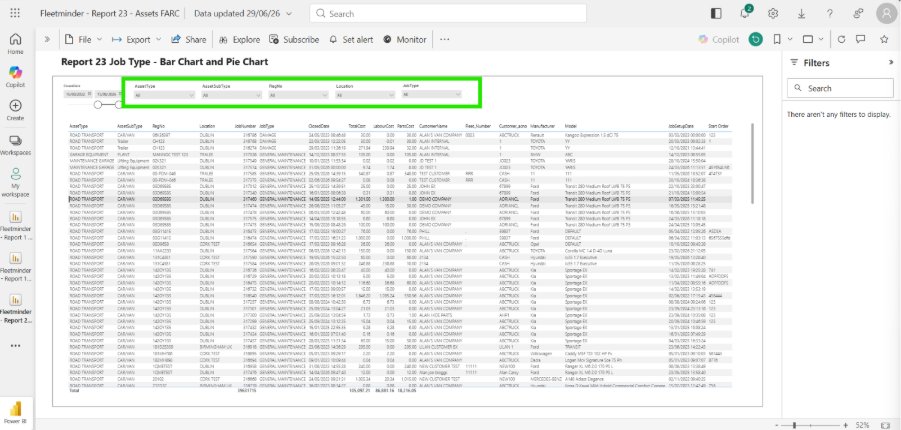Viewport: 901px width, 430px height.
Task: Click the Download arrow icon
Action: [x=802, y=13]
